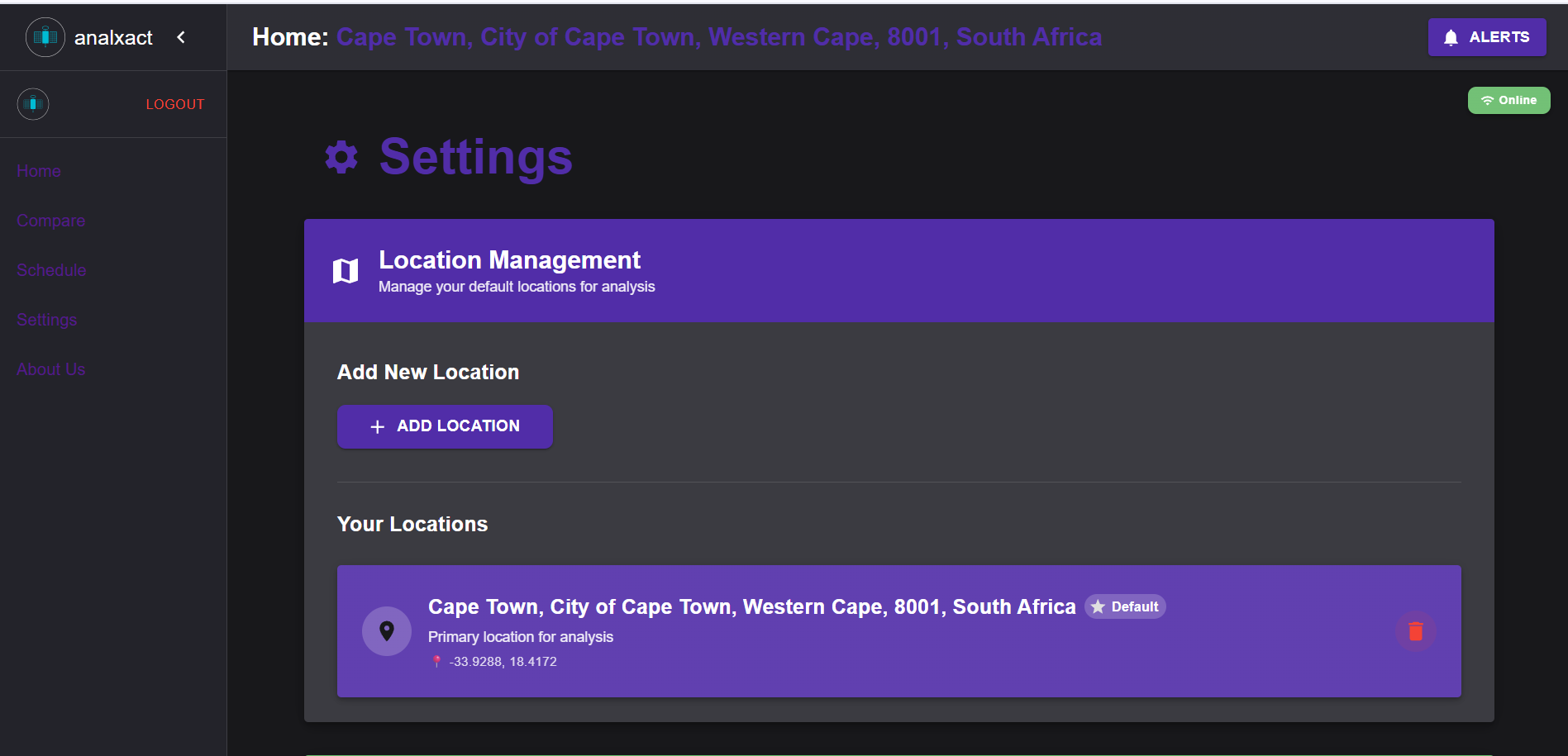This screenshot has width=1568, height=756.
Task: Go to the Compare page
Action: tap(50, 221)
